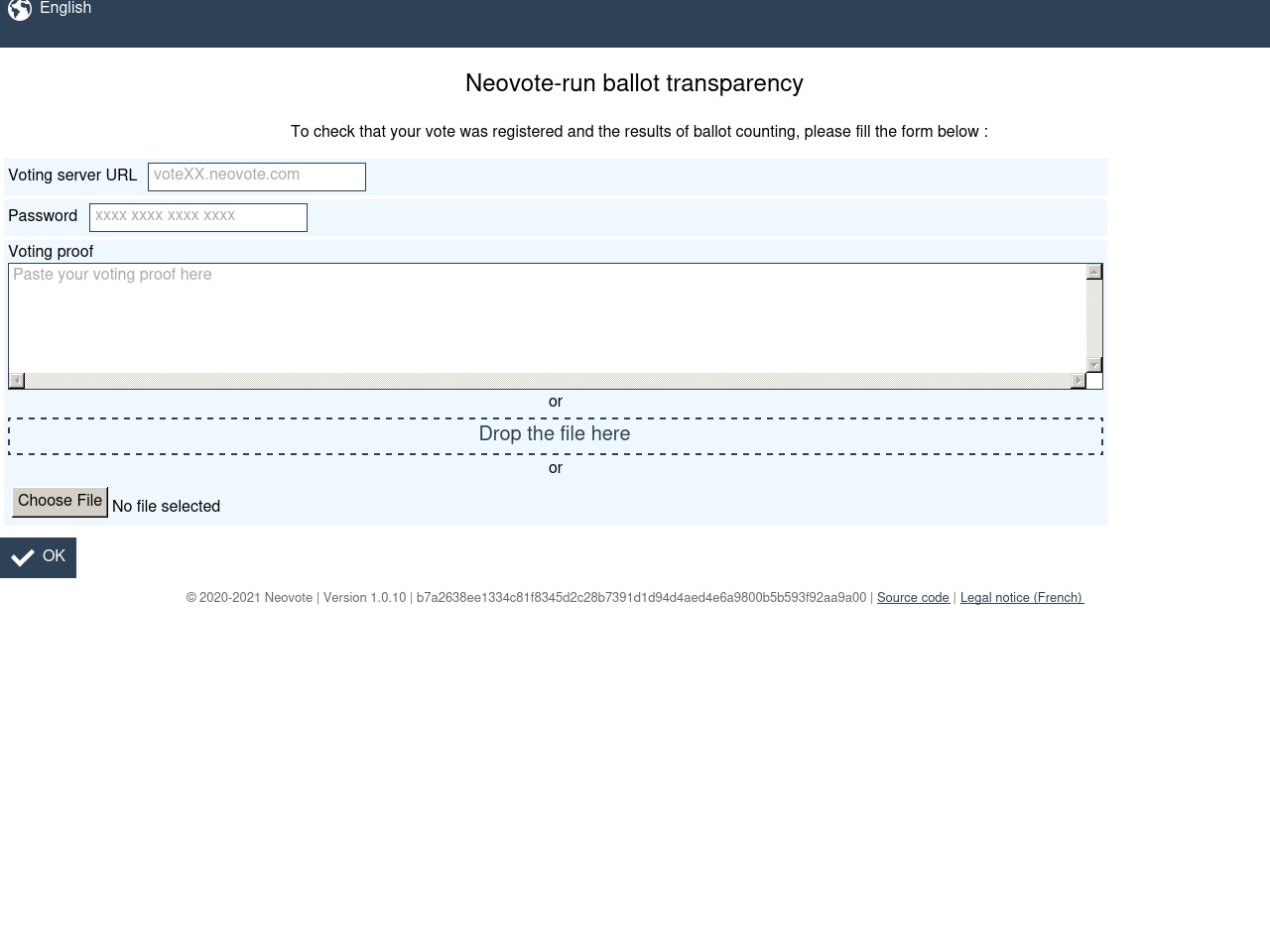1270x952 pixels.
Task: Click the textarea resize grip corner
Action: (1094, 381)
